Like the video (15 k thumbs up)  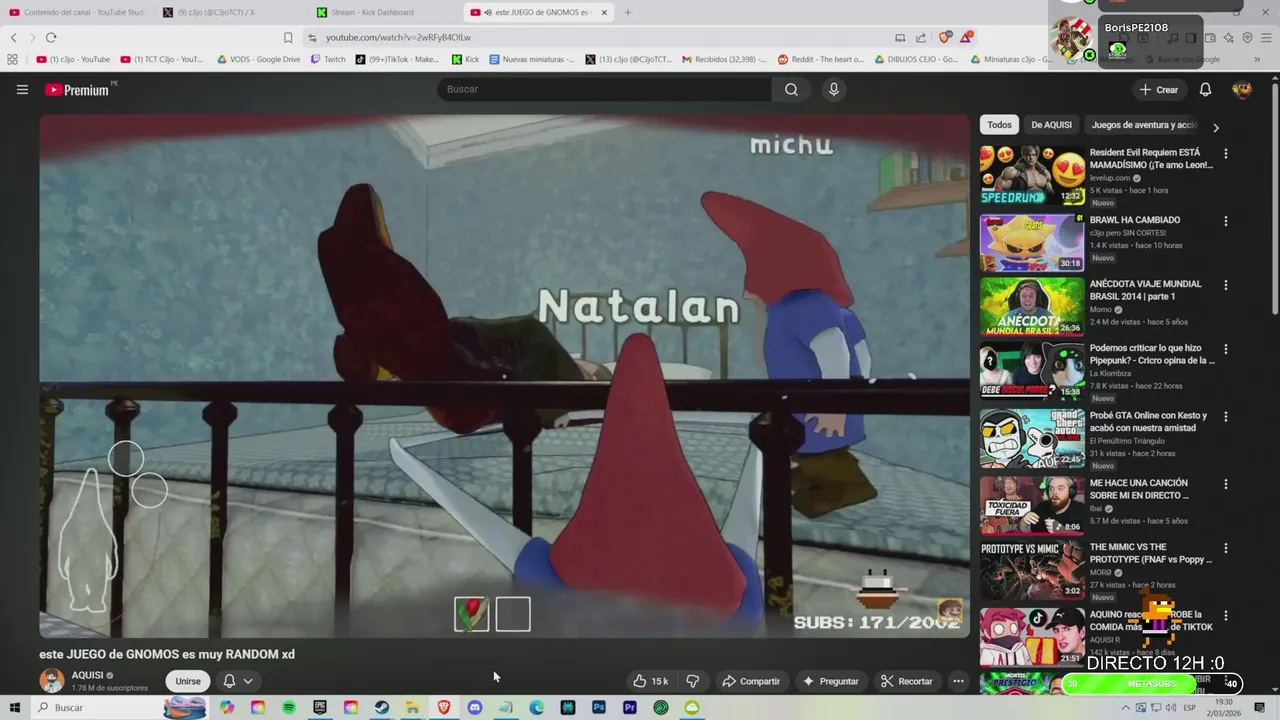650,681
